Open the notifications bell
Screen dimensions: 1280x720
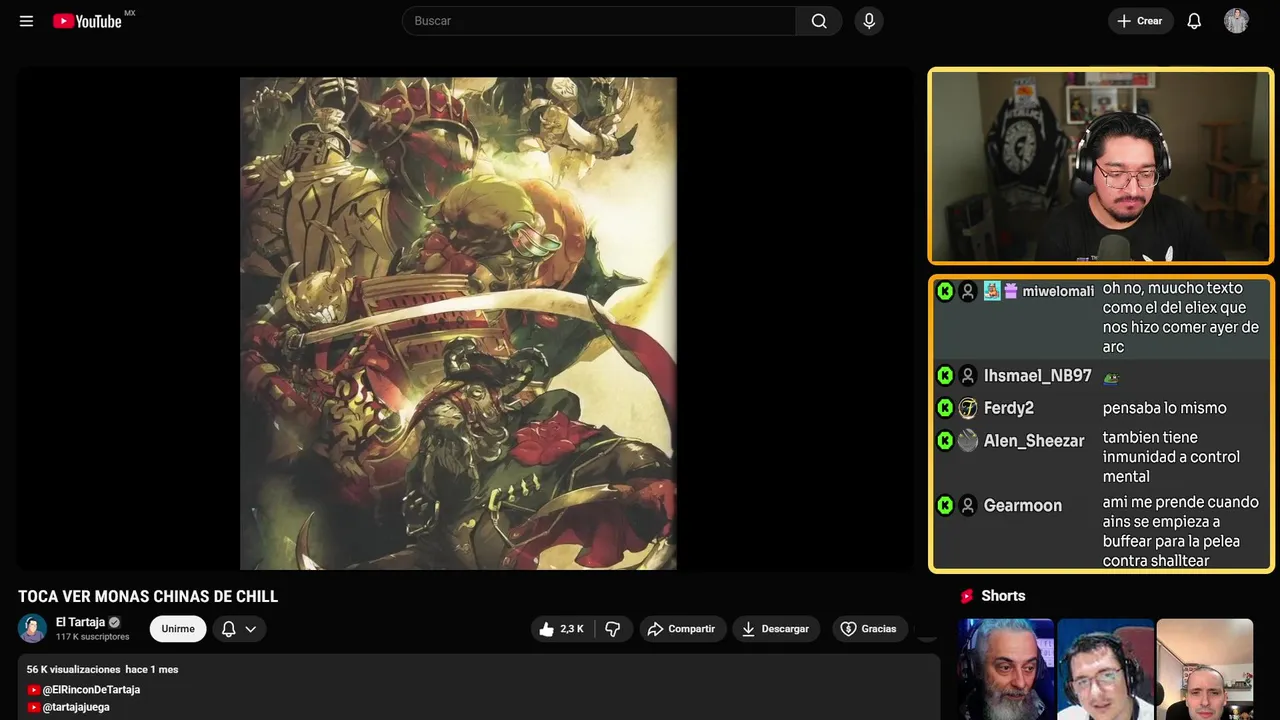tap(1194, 21)
